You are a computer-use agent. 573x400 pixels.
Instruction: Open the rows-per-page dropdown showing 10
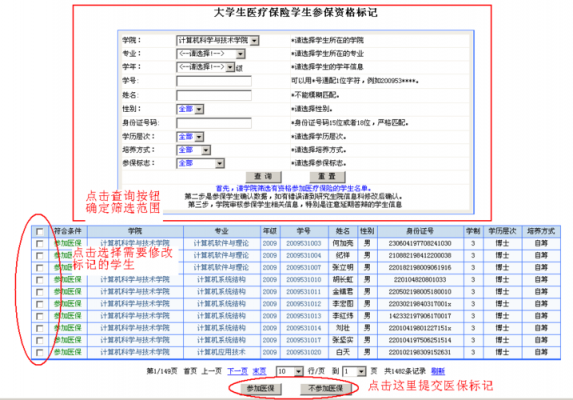289,372
